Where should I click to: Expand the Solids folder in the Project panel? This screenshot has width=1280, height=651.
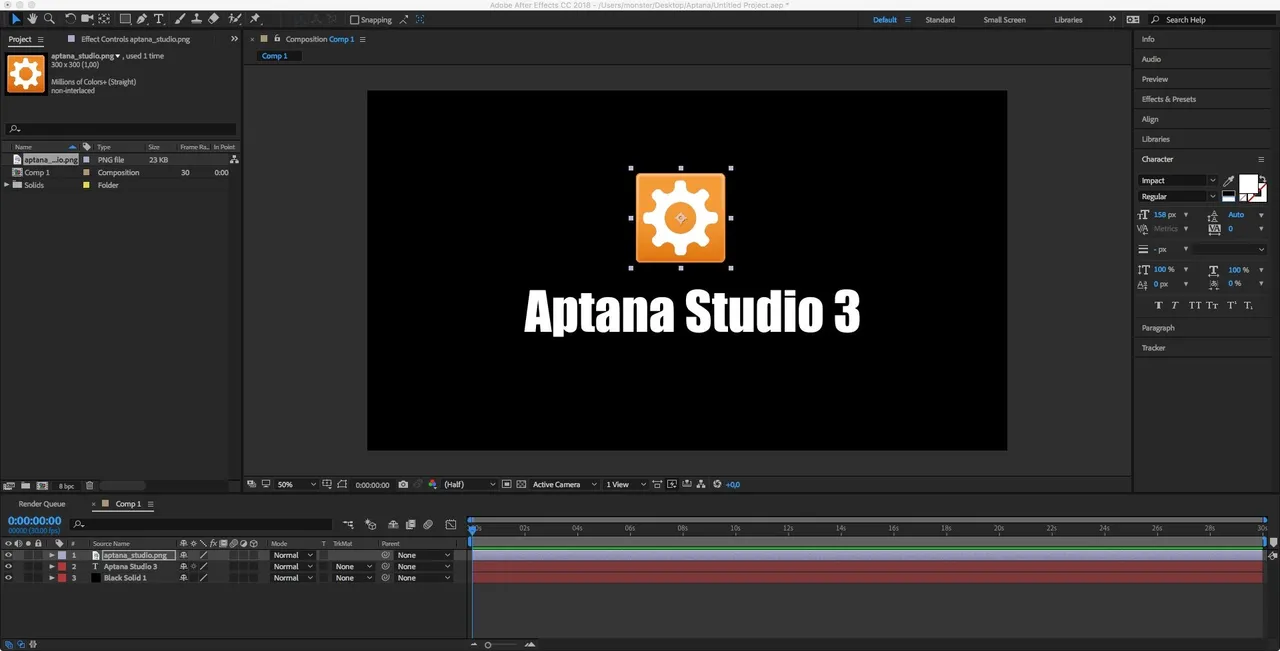pos(7,185)
